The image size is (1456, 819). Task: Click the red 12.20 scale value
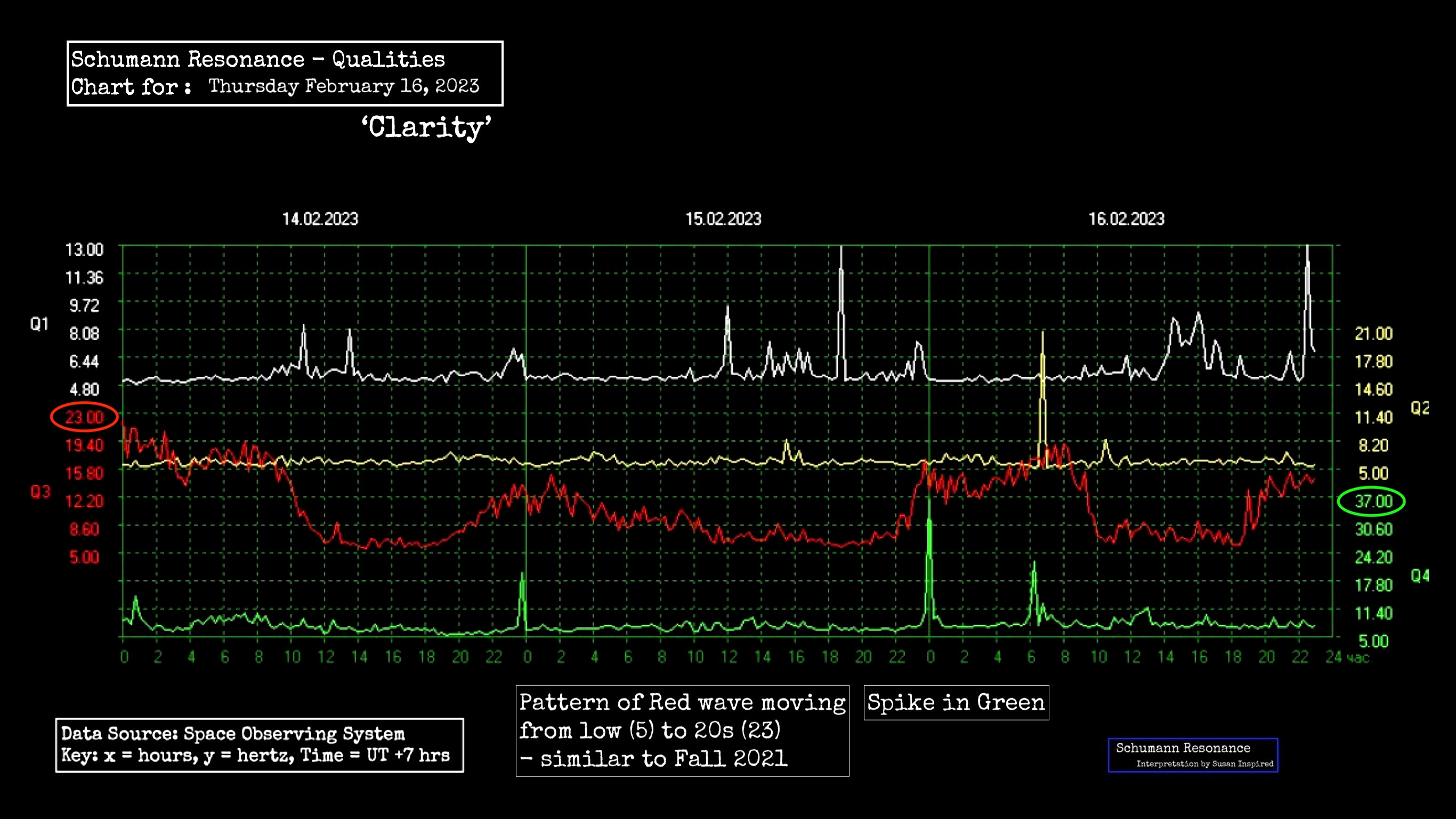(84, 501)
